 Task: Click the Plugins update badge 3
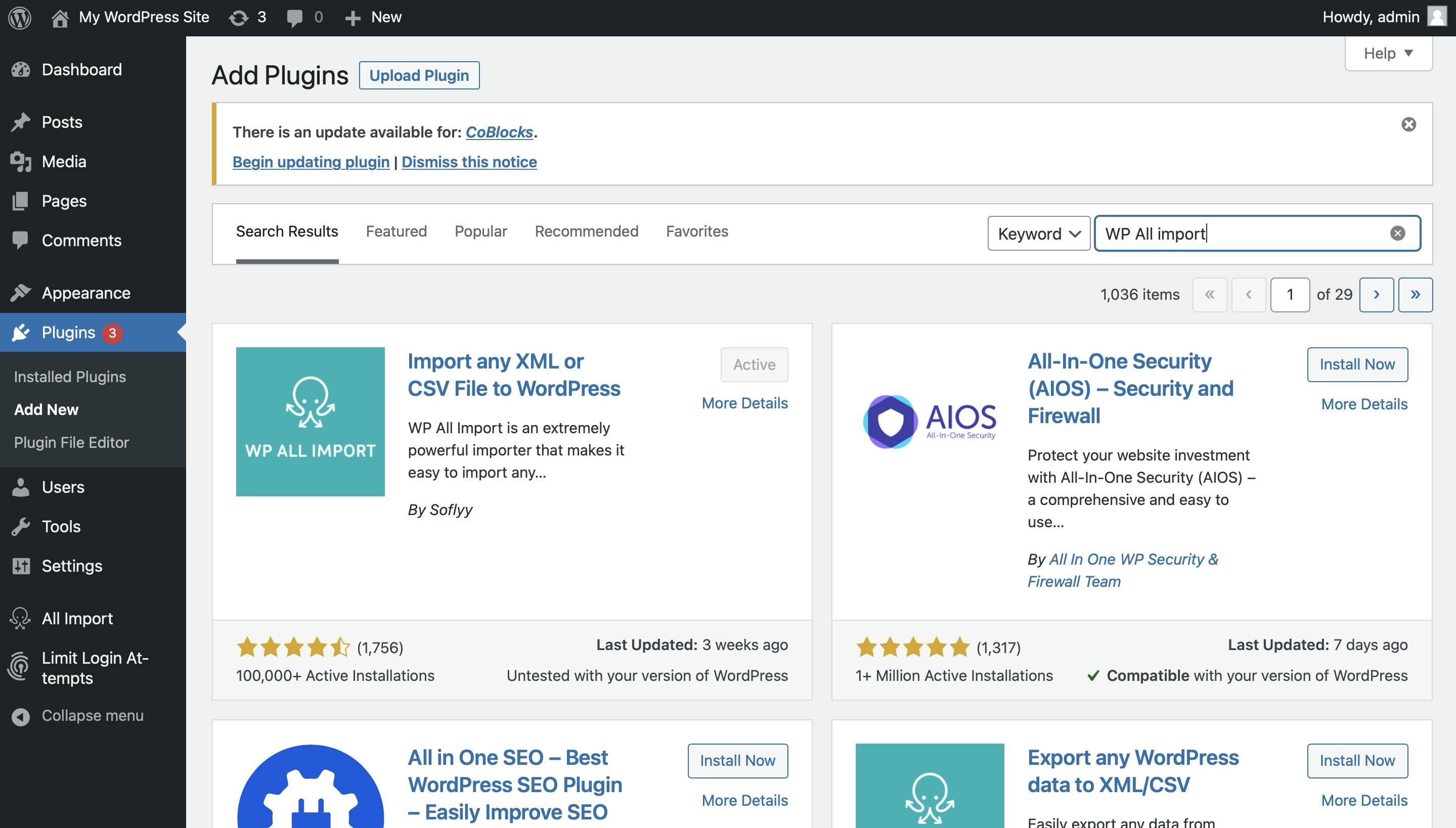coord(113,333)
